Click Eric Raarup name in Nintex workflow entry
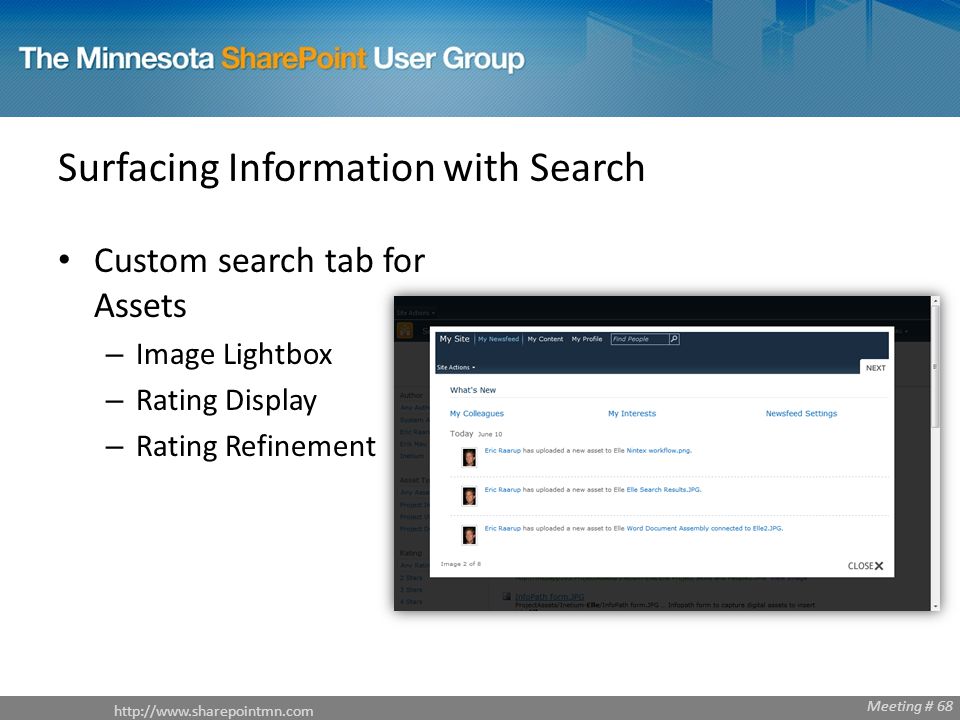960x720 pixels. coord(503,450)
